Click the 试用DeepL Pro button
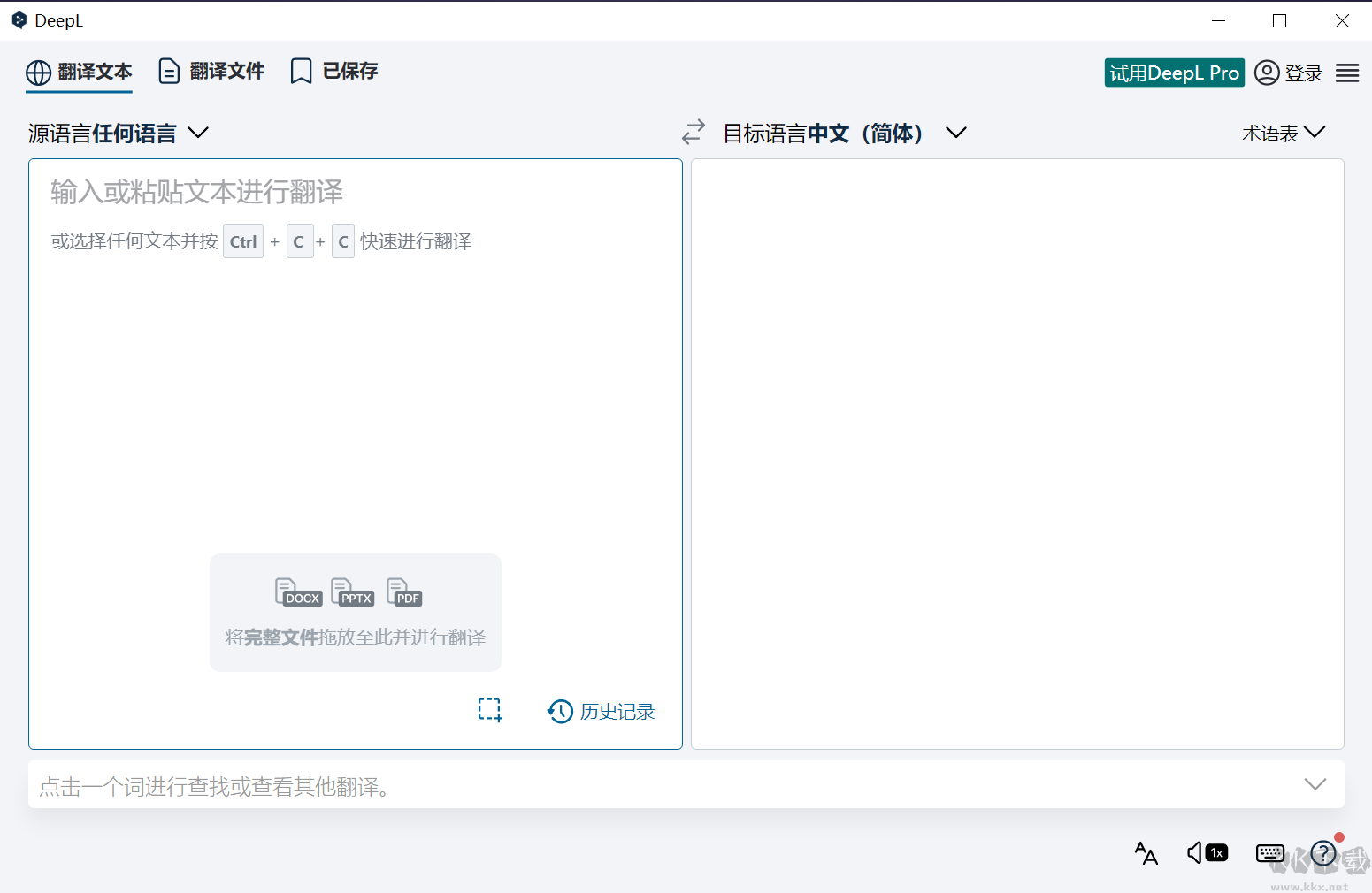This screenshot has height=893, width=1372. (1174, 73)
